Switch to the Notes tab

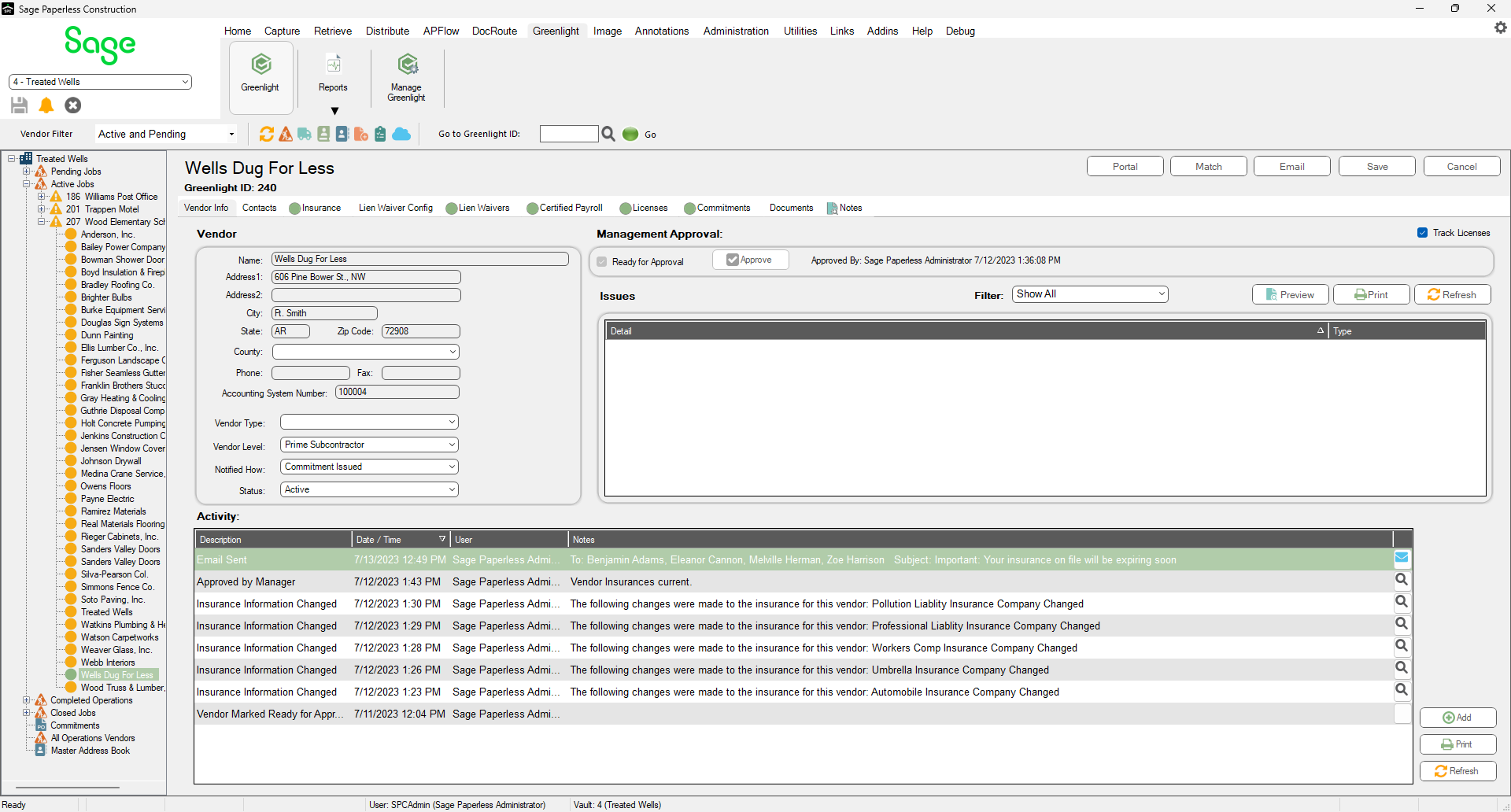click(x=845, y=208)
